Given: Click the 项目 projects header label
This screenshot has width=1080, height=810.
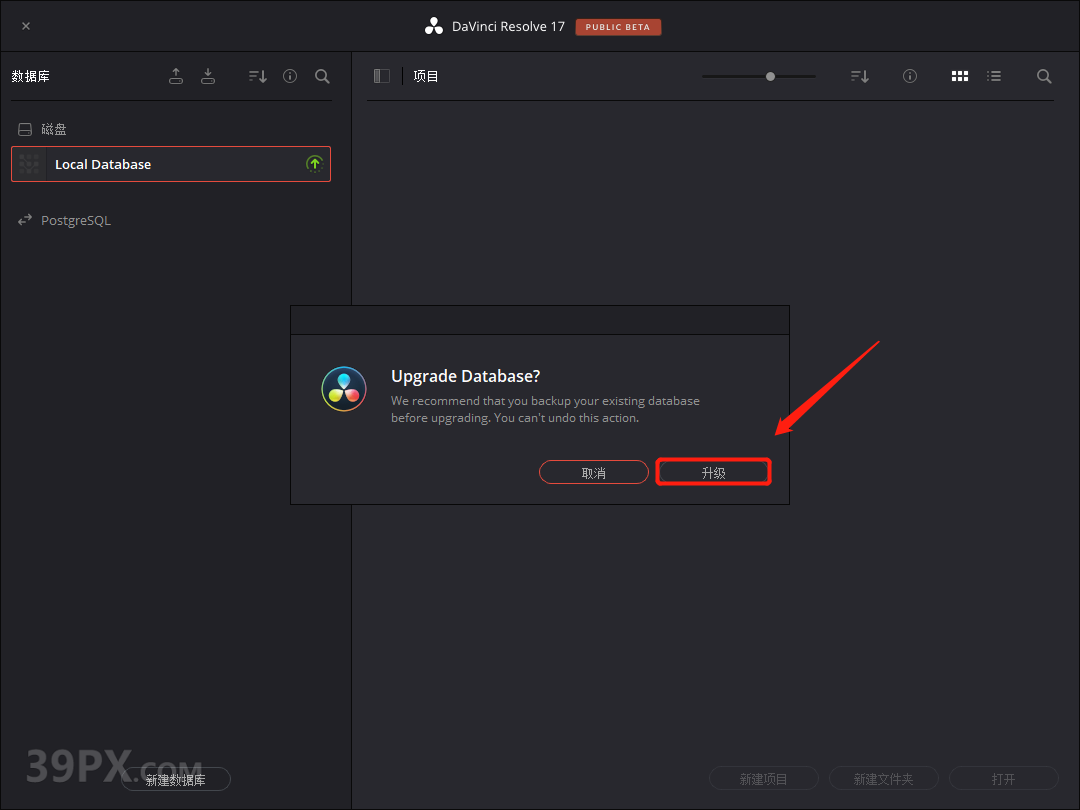Looking at the screenshot, I should [x=426, y=76].
